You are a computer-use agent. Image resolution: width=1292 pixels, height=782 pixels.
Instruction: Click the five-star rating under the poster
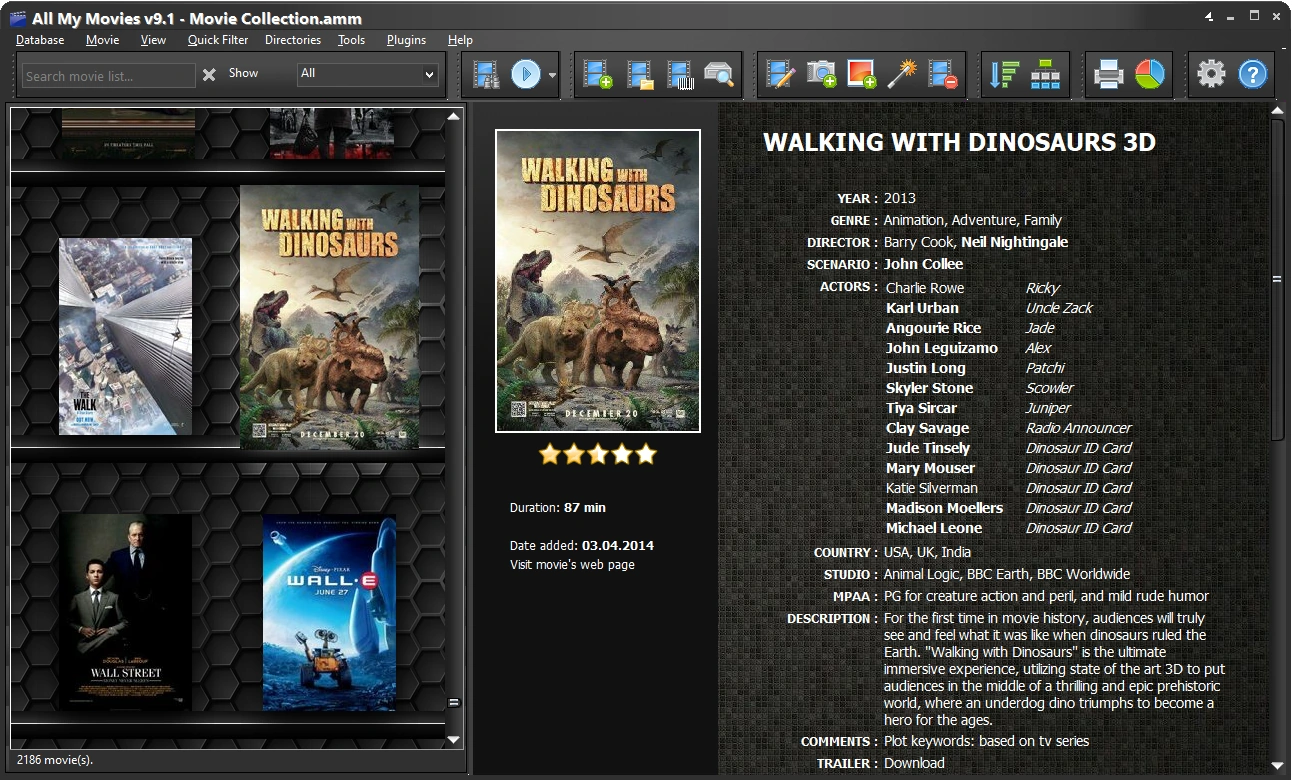[x=598, y=455]
